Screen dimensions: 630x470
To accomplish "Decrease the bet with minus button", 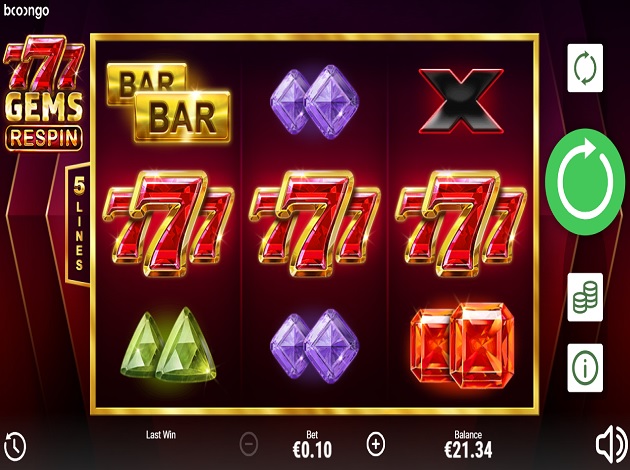I will point(249,444).
